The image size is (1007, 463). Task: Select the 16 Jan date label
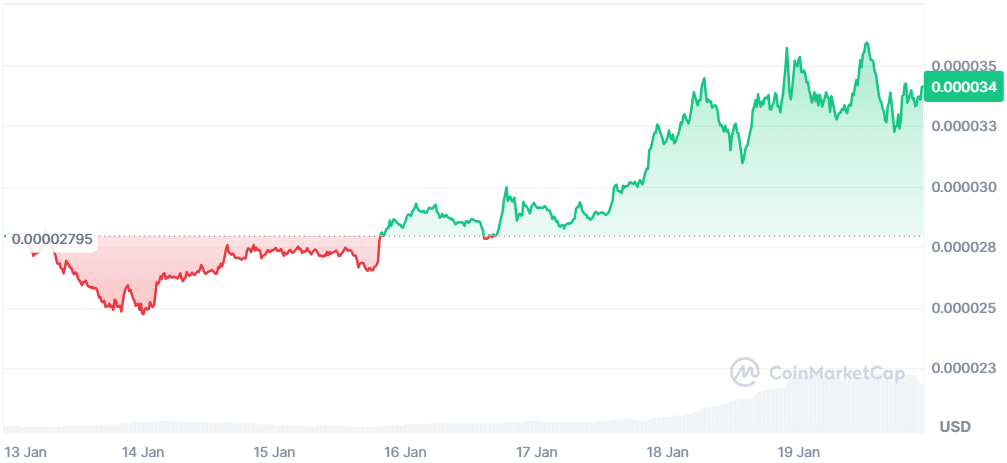[x=405, y=452]
